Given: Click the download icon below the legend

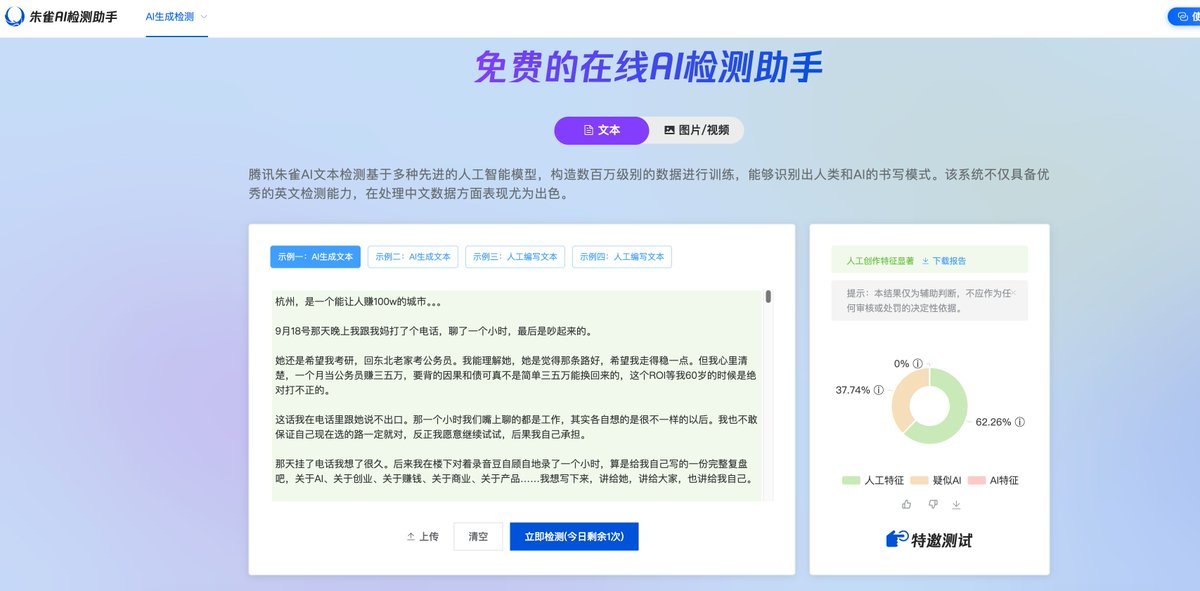Looking at the screenshot, I should (x=956, y=504).
